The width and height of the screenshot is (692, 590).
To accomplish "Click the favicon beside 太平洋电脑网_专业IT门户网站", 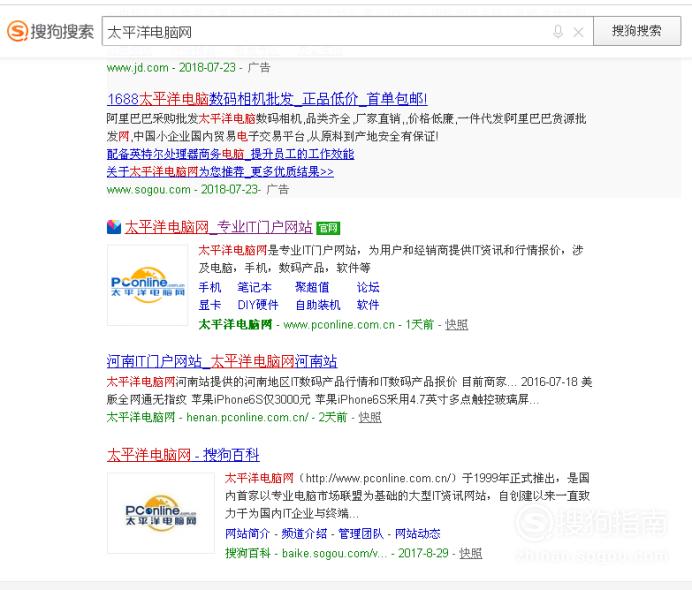I will coord(114,227).
